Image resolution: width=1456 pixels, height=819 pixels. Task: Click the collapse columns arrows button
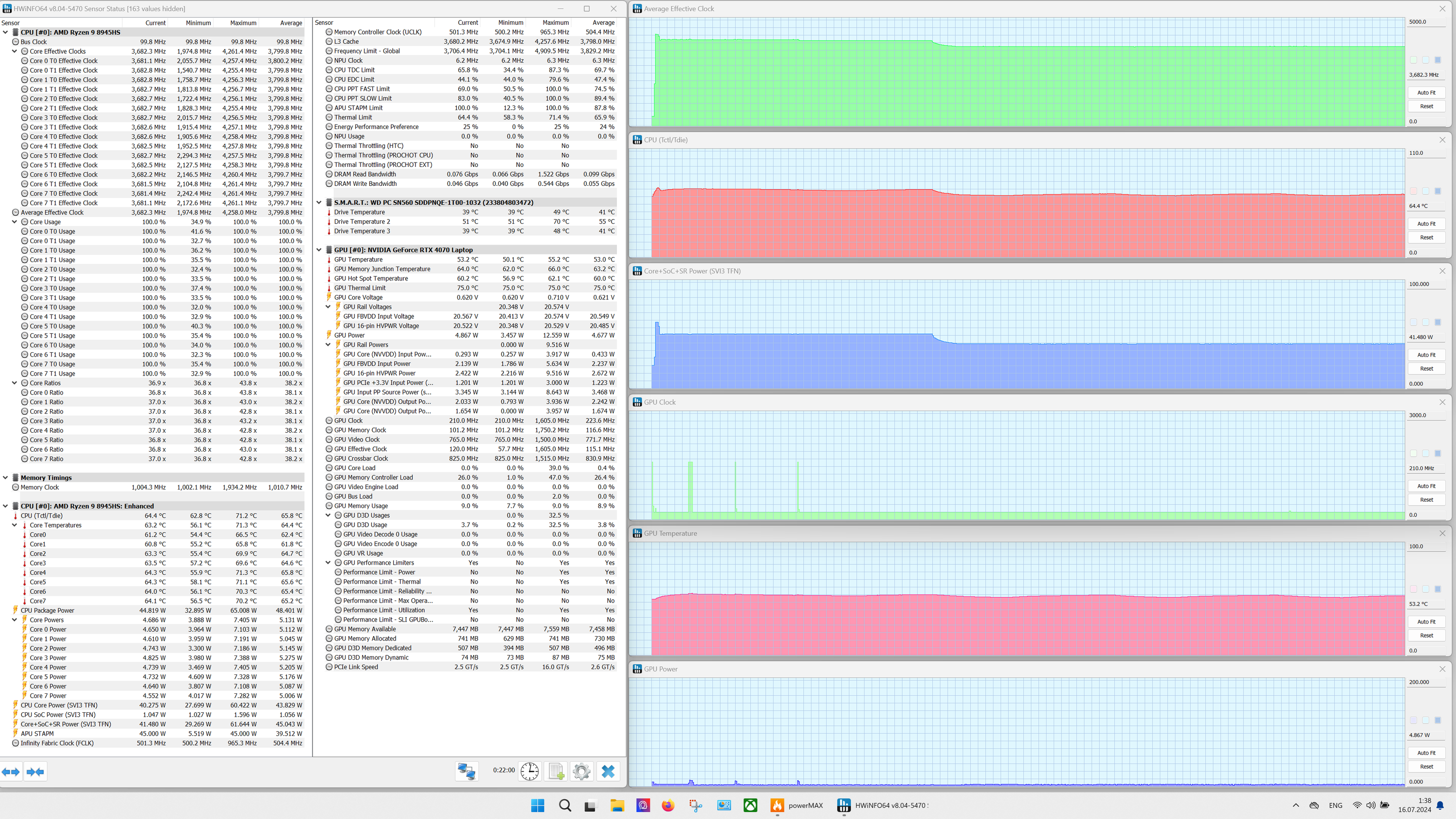35,771
